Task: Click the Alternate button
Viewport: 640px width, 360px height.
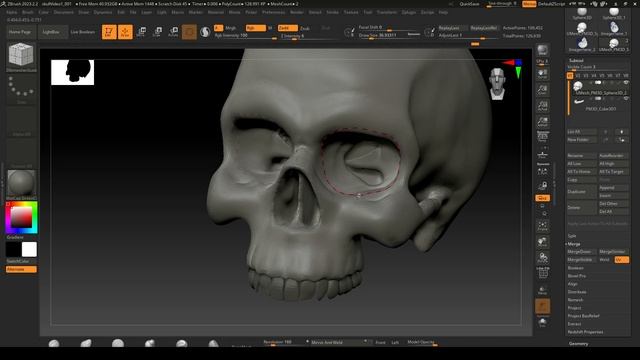Action: [x=21, y=269]
